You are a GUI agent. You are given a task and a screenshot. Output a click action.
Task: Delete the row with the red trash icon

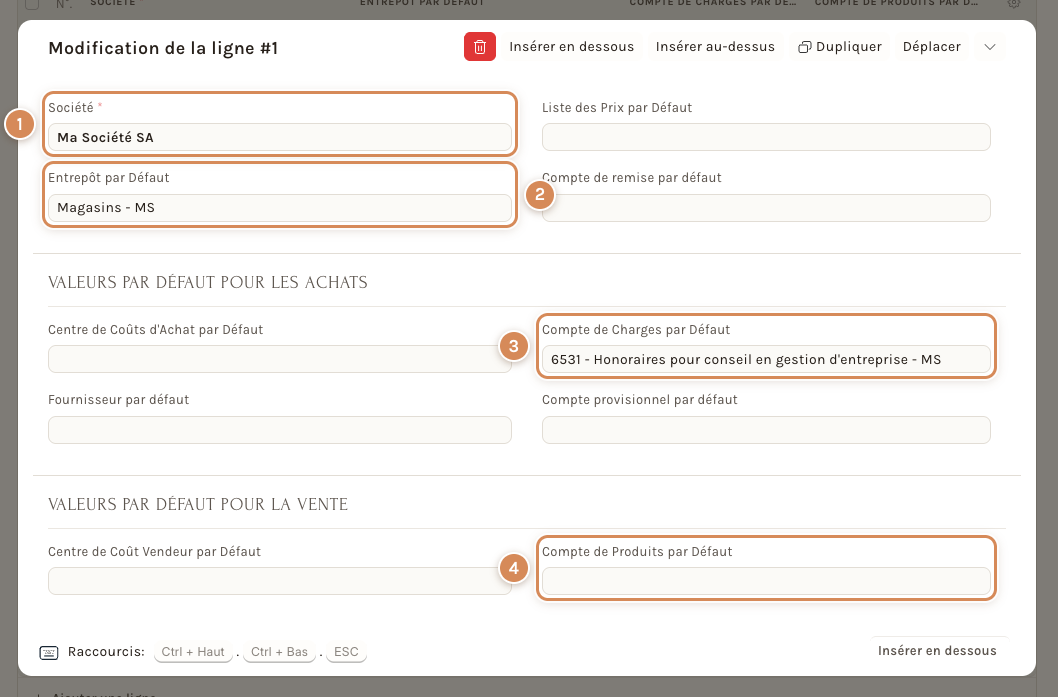point(480,47)
